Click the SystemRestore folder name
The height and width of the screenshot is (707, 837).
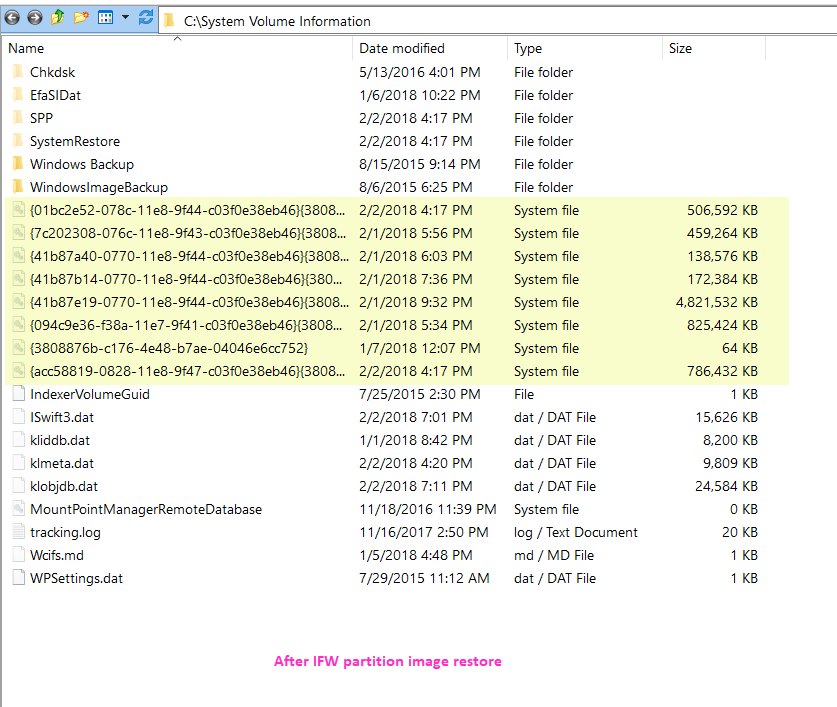75,141
